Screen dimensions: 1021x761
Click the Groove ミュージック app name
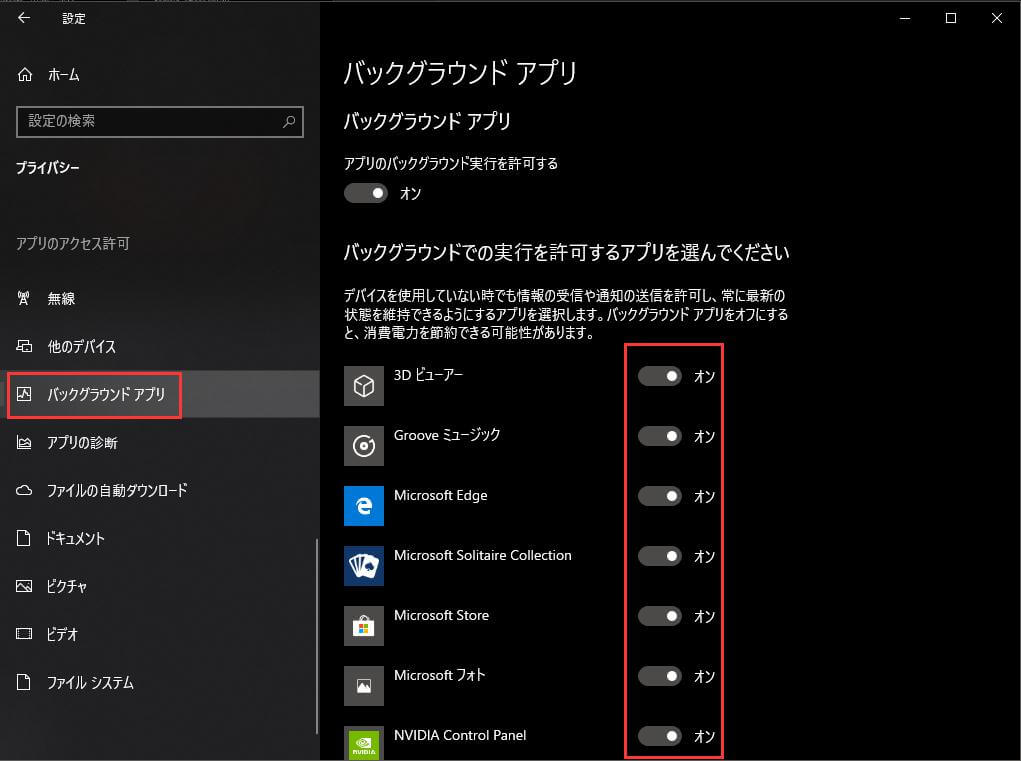447,435
